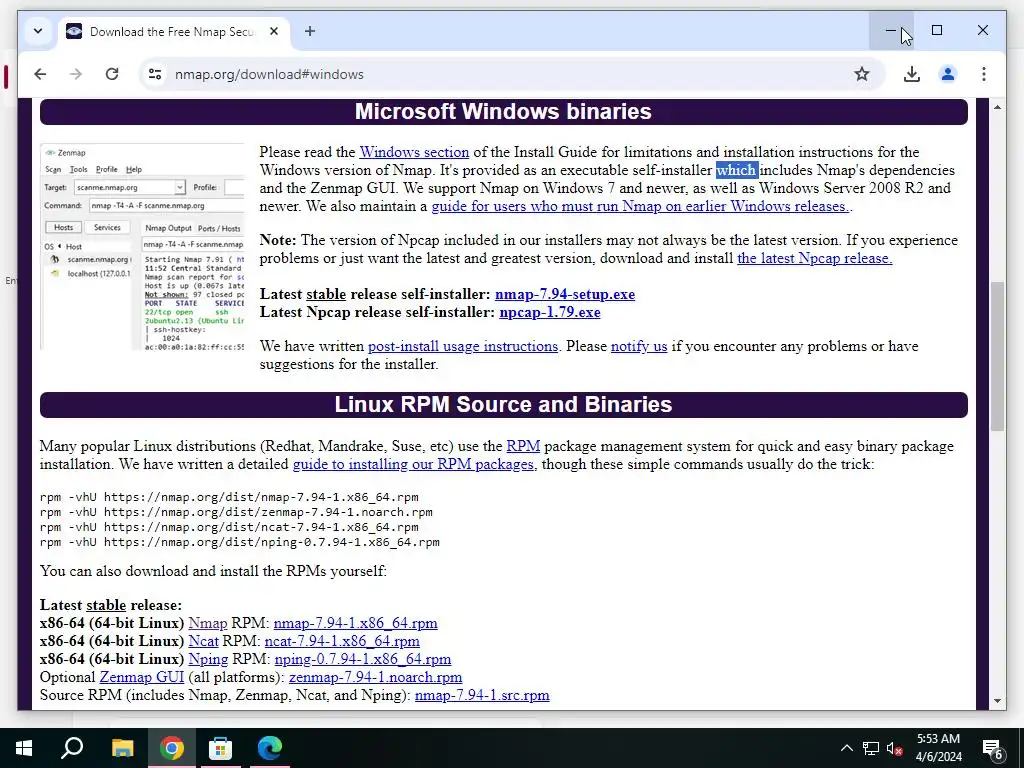Viewport: 1024px width, 768px height.
Task: Open the taskbar clock showing 5:53 AM
Action: (x=938, y=748)
